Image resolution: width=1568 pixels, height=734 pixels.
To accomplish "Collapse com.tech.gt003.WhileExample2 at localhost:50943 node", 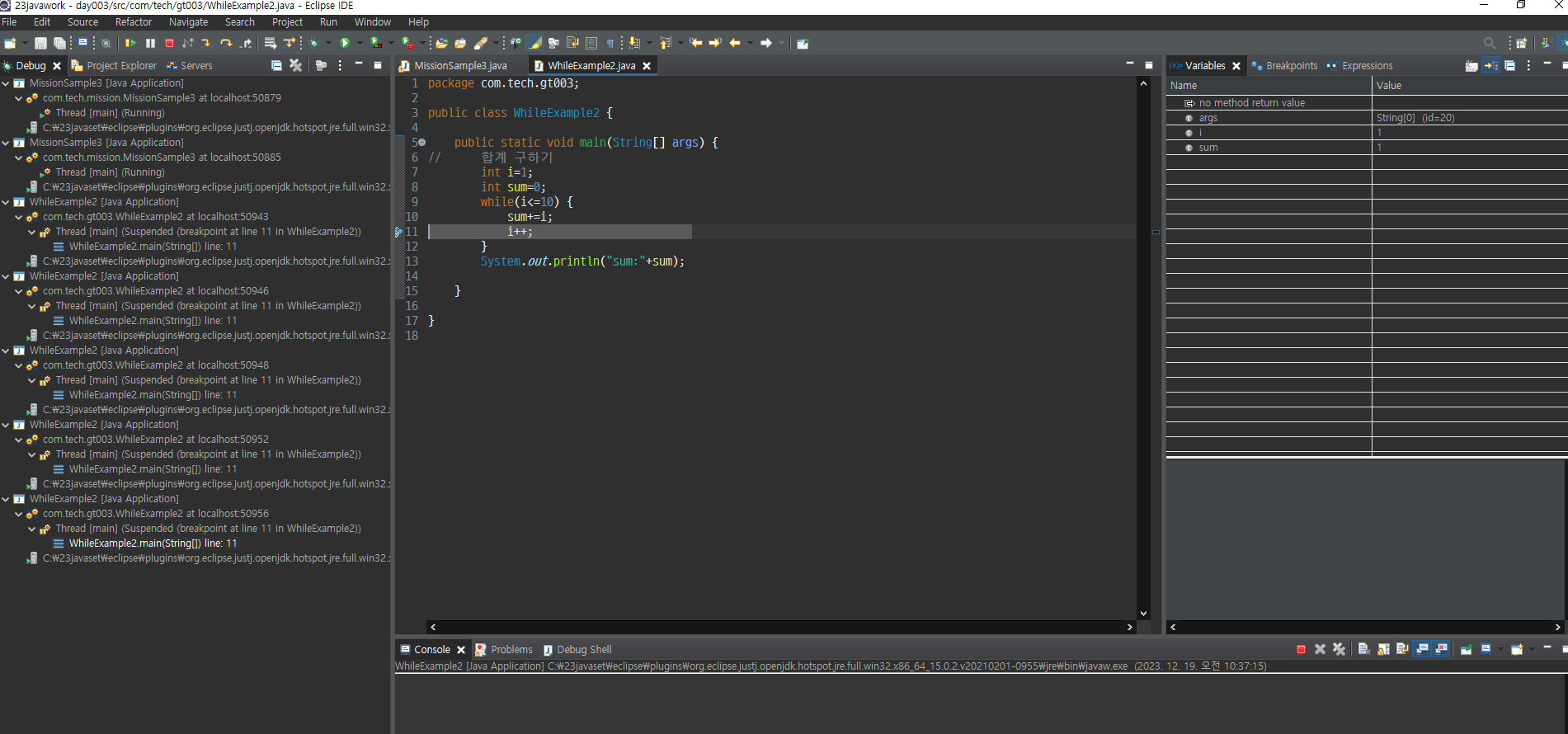I will 19,217.
